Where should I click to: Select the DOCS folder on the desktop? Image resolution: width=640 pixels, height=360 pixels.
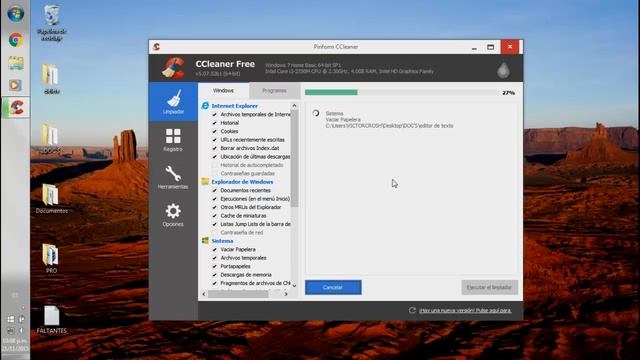(50, 139)
